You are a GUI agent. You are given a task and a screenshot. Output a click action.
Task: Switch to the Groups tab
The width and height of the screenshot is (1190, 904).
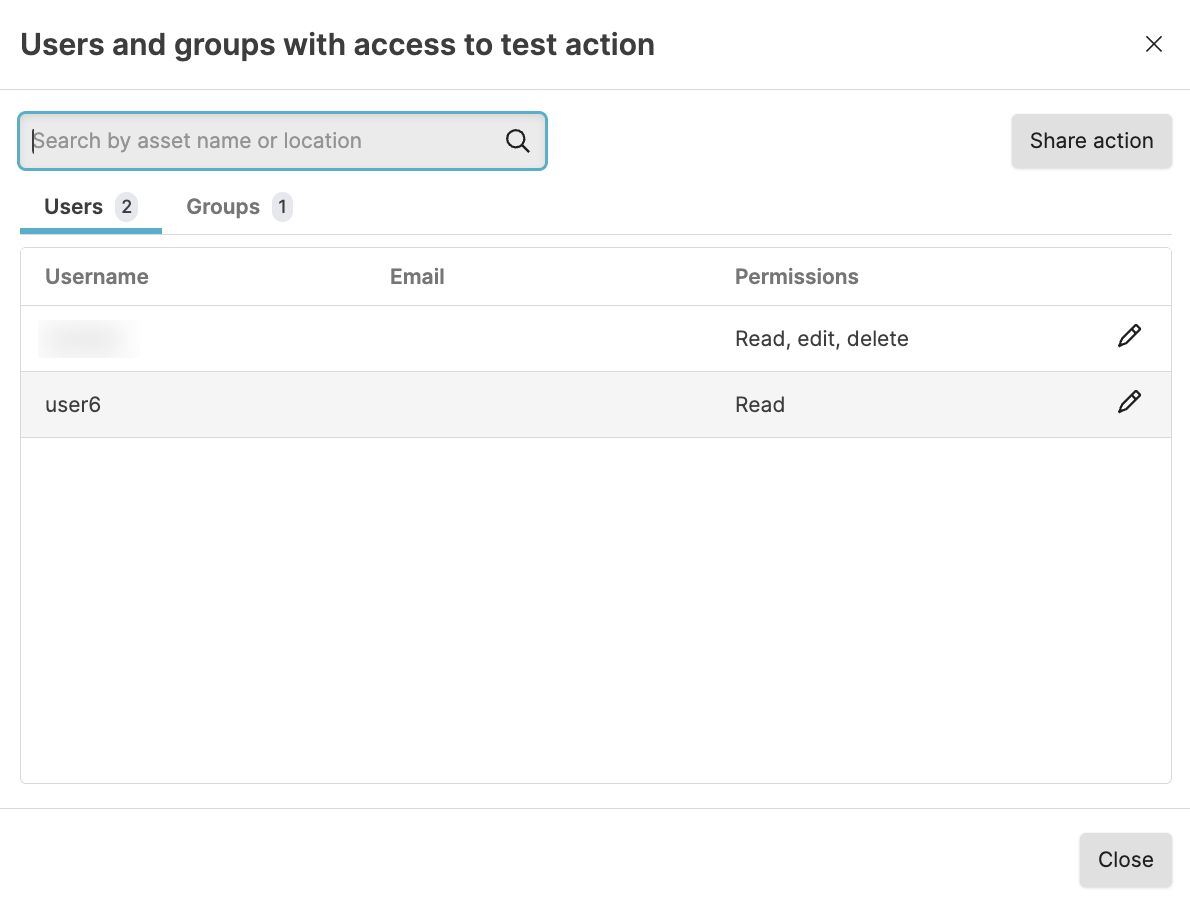coord(223,207)
